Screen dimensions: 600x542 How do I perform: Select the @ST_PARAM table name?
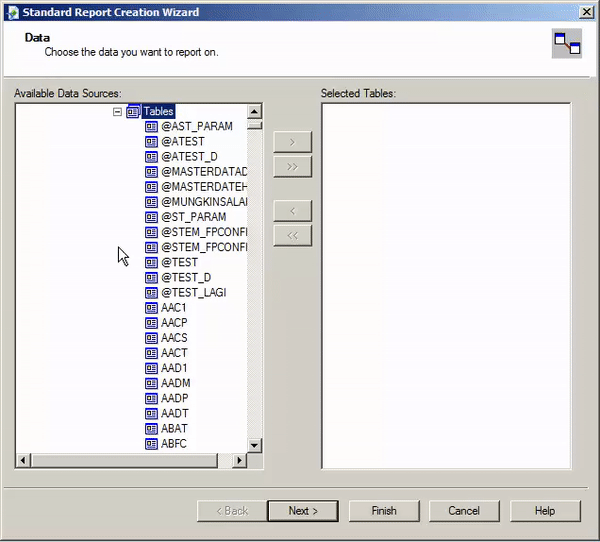[x=194, y=217]
